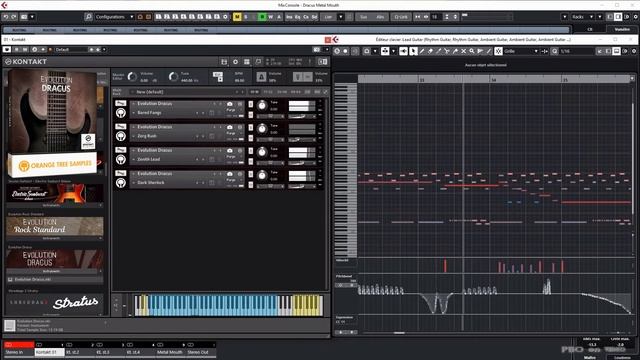Open wrench edit icon for Bared Fangs instrument
The width and height of the screenshot is (640, 360).
click(120, 103)
